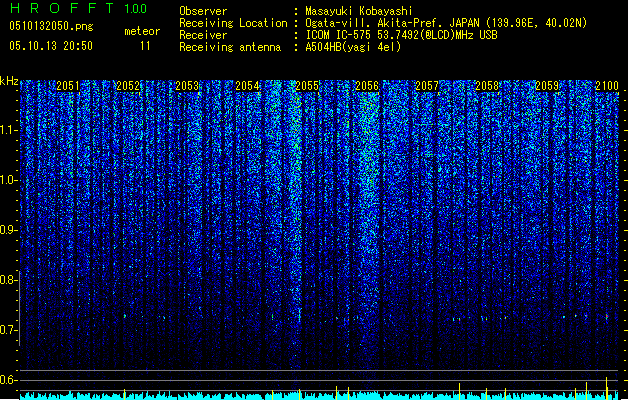Image resolution: width=629 pixels, height=400 pixels.
Task: Click the Observer field label
Action: click(x=203, y=11)
